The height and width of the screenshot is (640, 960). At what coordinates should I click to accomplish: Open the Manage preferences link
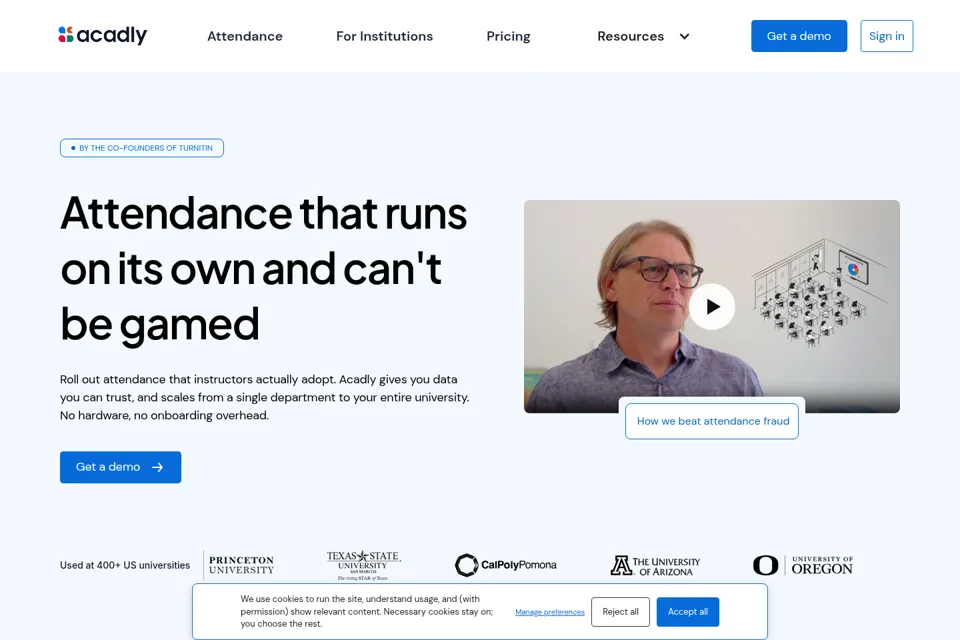tap(550, 612)
